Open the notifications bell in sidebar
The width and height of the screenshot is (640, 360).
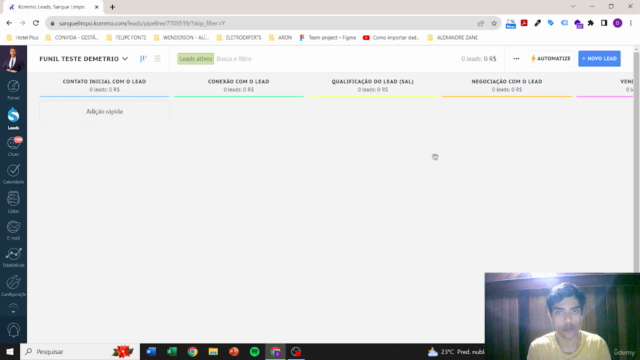[x=13, y=330]
